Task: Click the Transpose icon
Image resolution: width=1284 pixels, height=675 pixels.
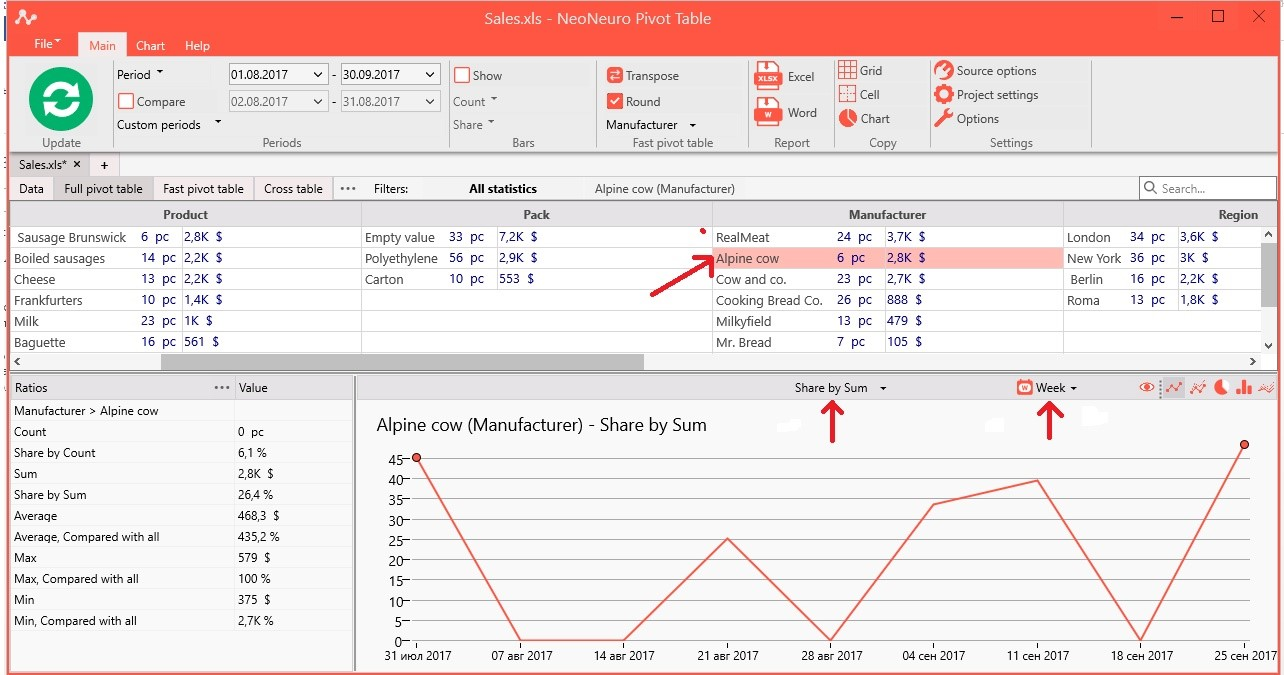Action: 615,76
